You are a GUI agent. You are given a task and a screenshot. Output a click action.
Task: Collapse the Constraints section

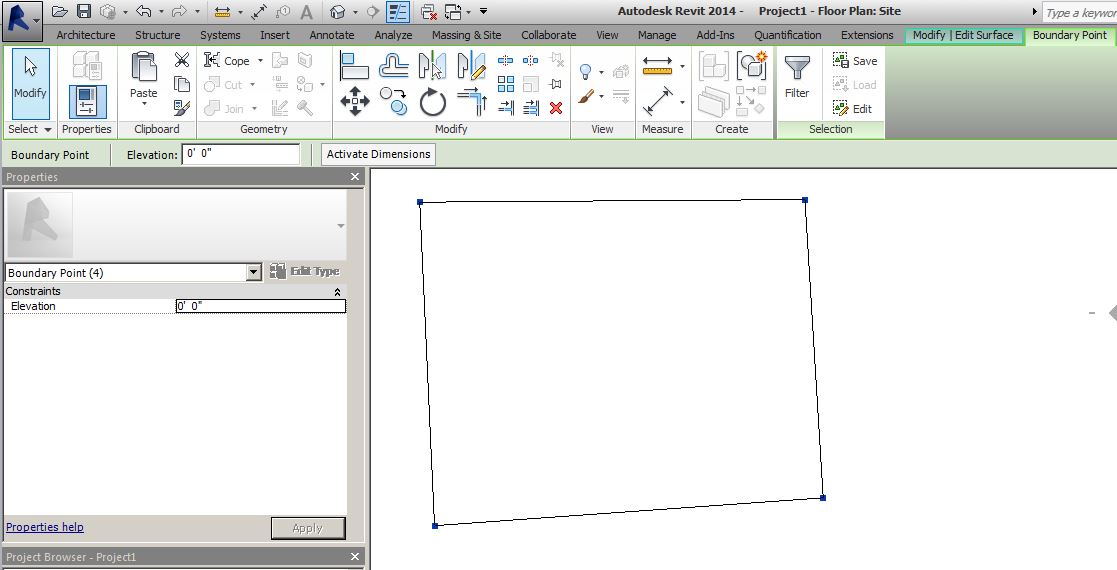(338, 292)
